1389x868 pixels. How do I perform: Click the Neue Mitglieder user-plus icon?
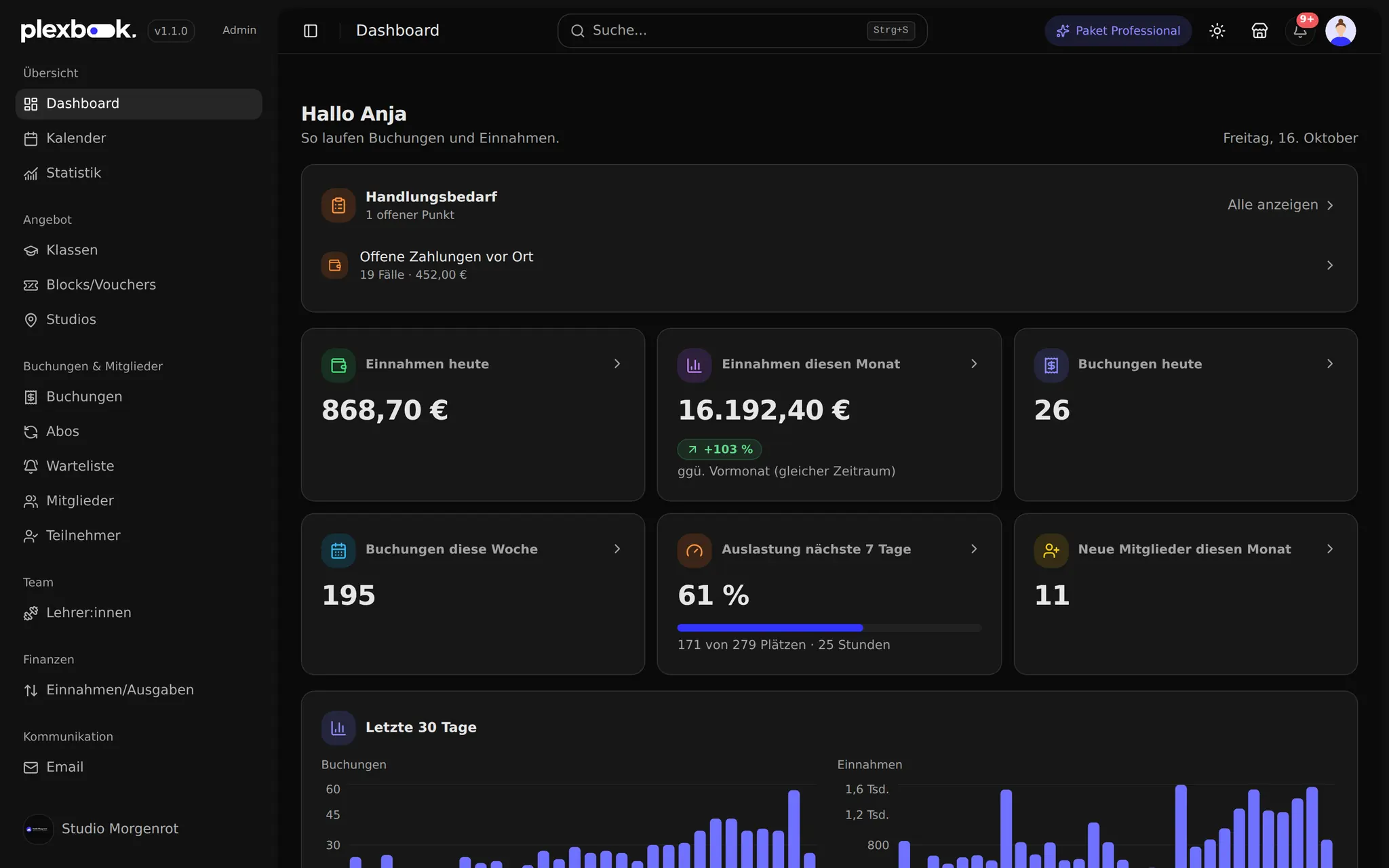tap(1051, 550)
